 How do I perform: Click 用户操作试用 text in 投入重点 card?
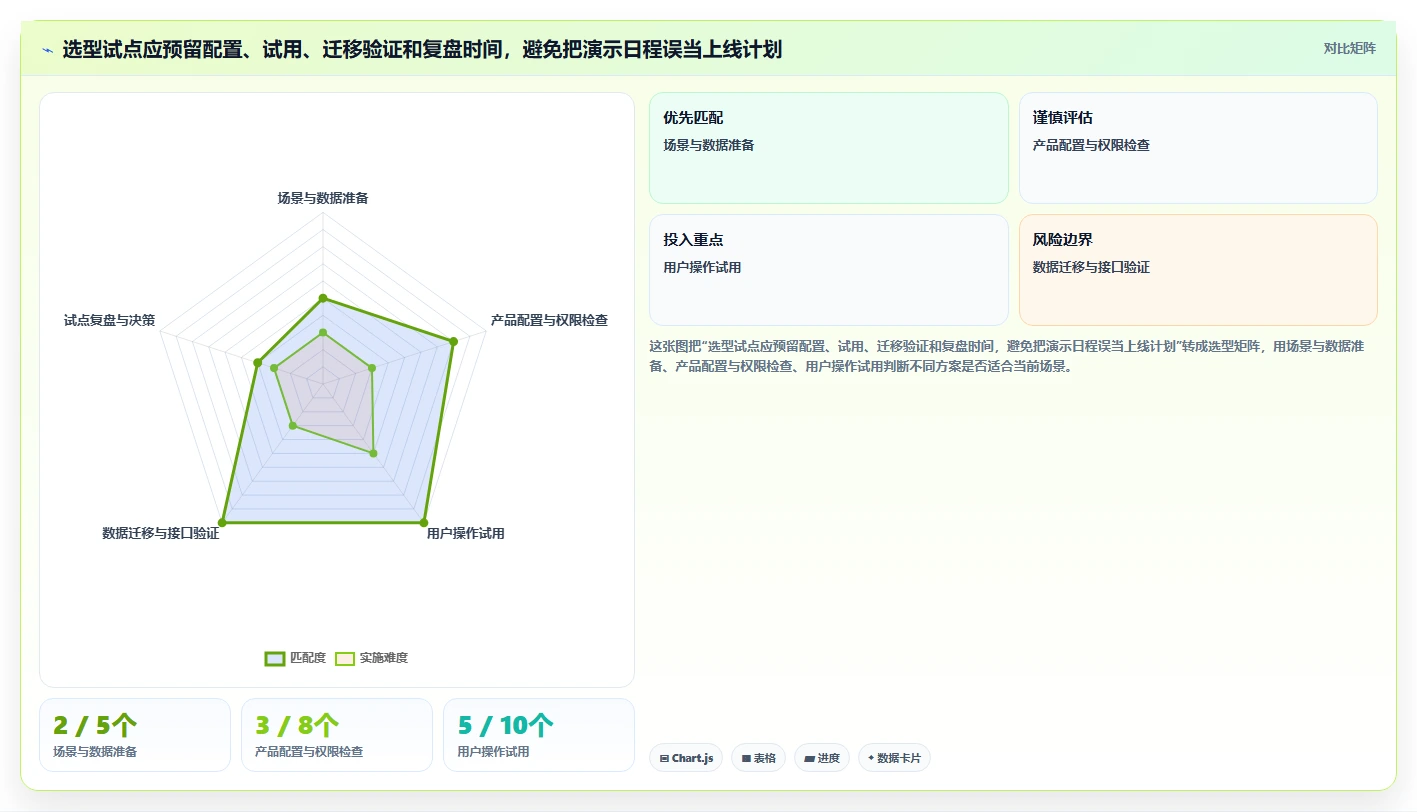702,267
